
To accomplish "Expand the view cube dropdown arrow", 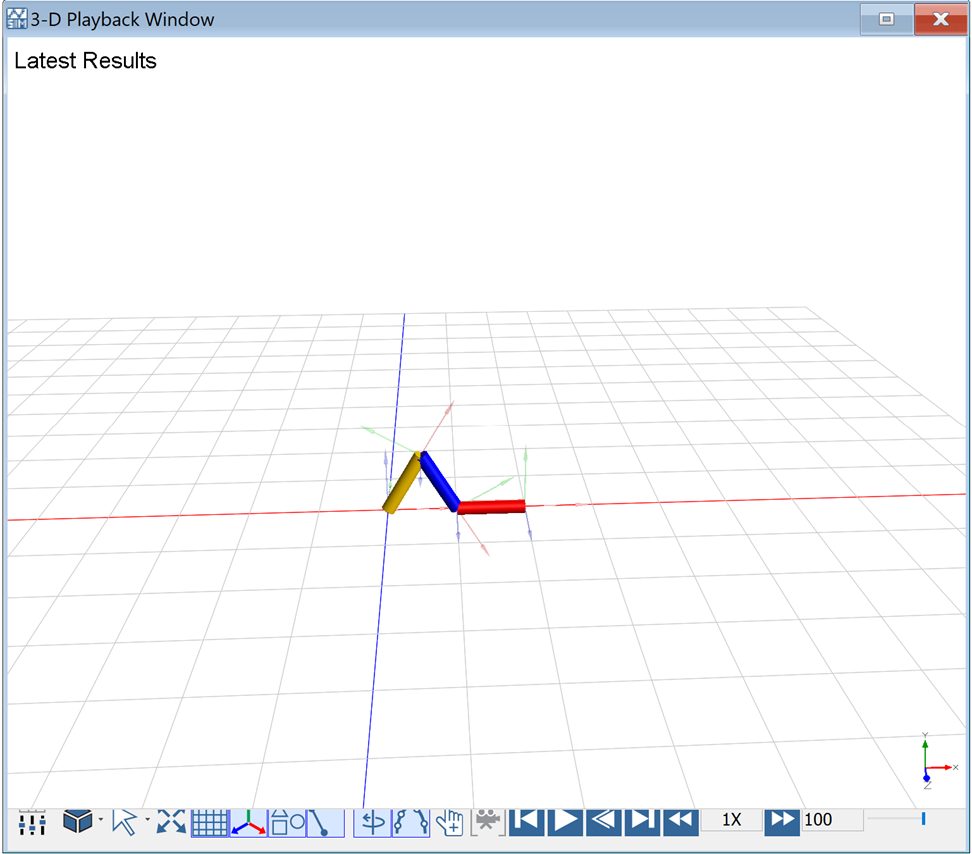I will pos(100,820).
